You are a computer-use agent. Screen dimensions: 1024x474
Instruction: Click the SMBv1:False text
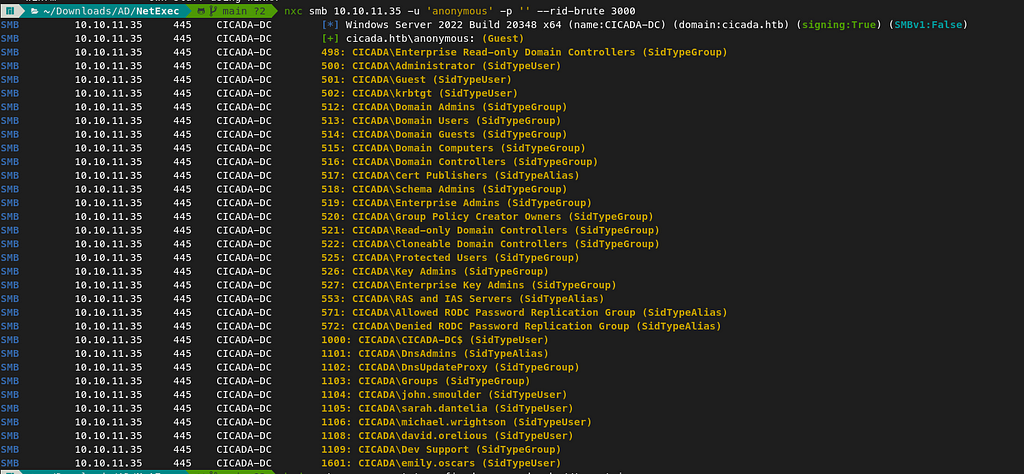pos(925,25)
